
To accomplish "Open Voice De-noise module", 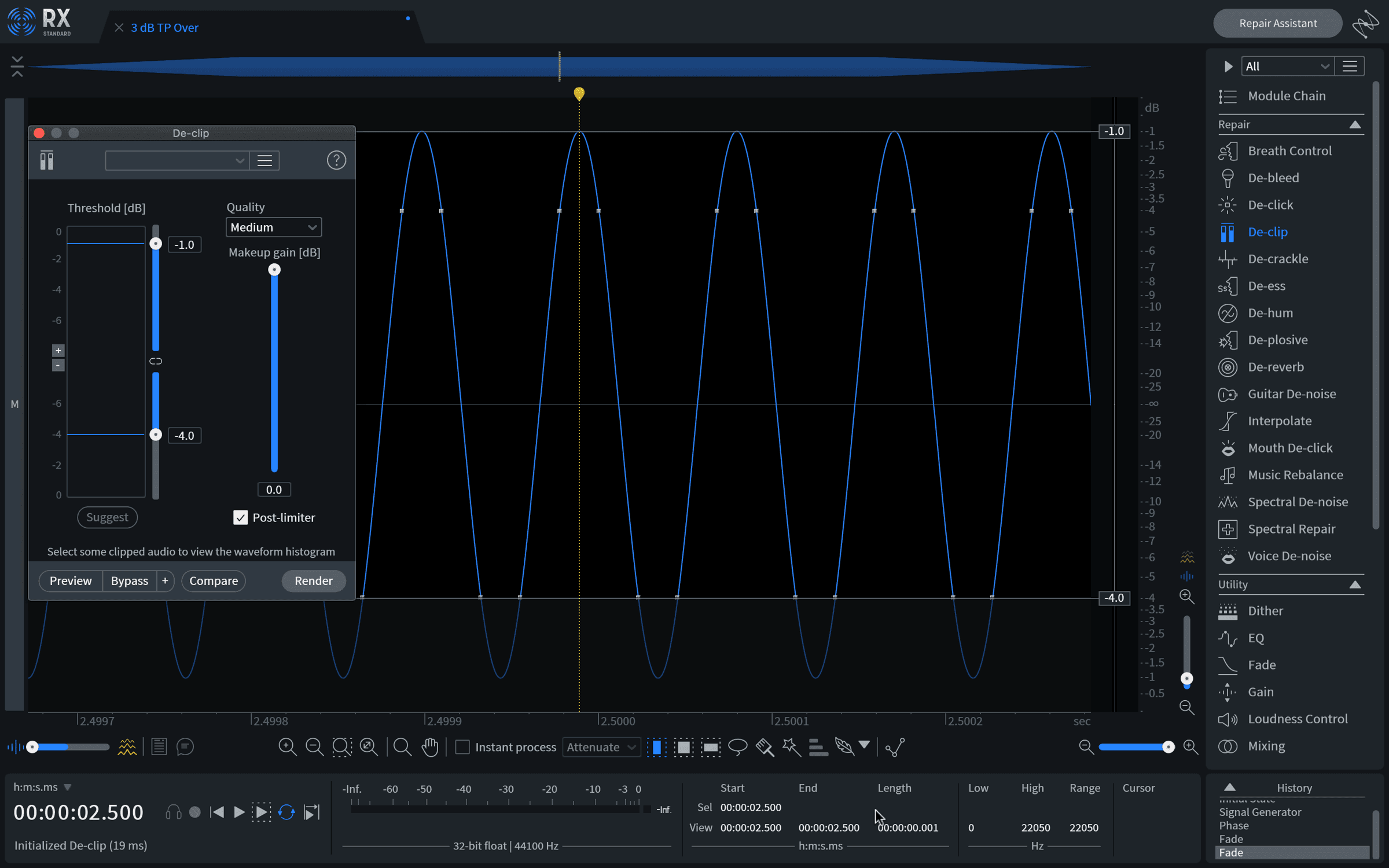I will pos(1289,556).
